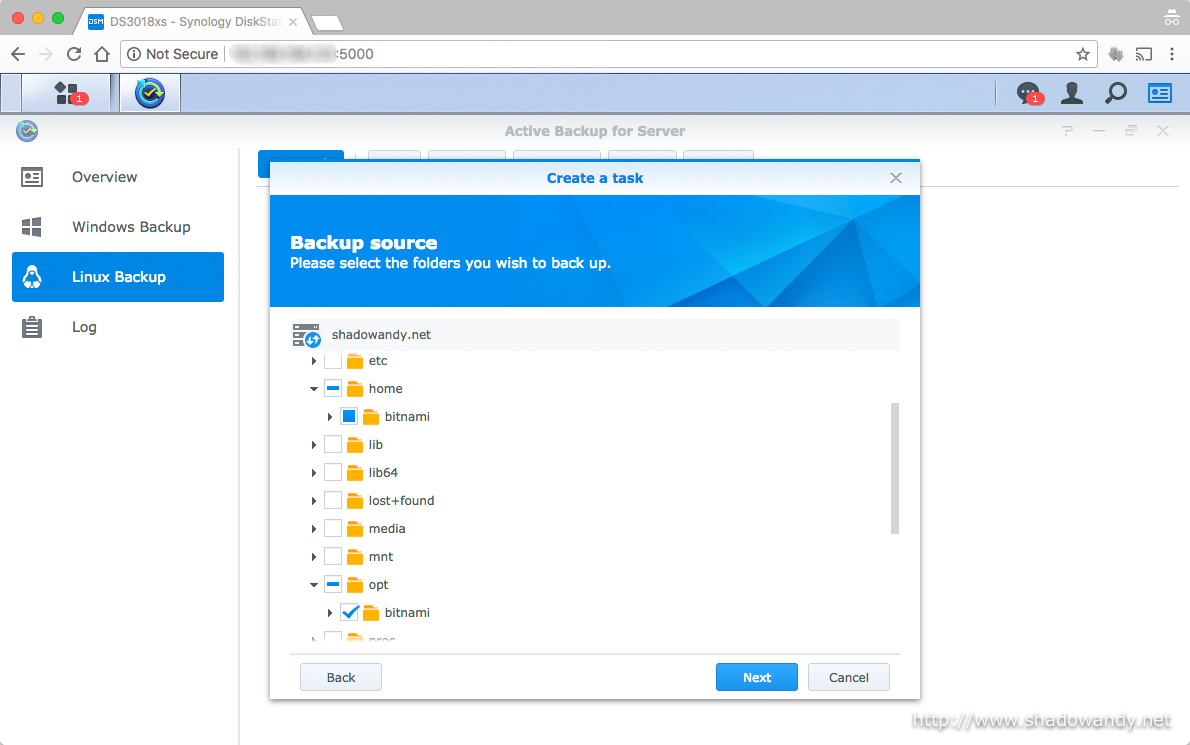
Task: Bookmark this page with the star icon
Action: [x=1083, y=54]
